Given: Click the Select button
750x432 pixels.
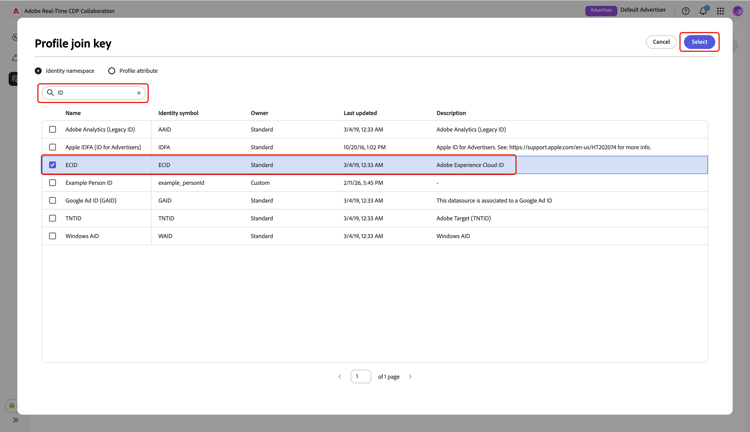Looking at the screenshot, I should click(699, 42).
